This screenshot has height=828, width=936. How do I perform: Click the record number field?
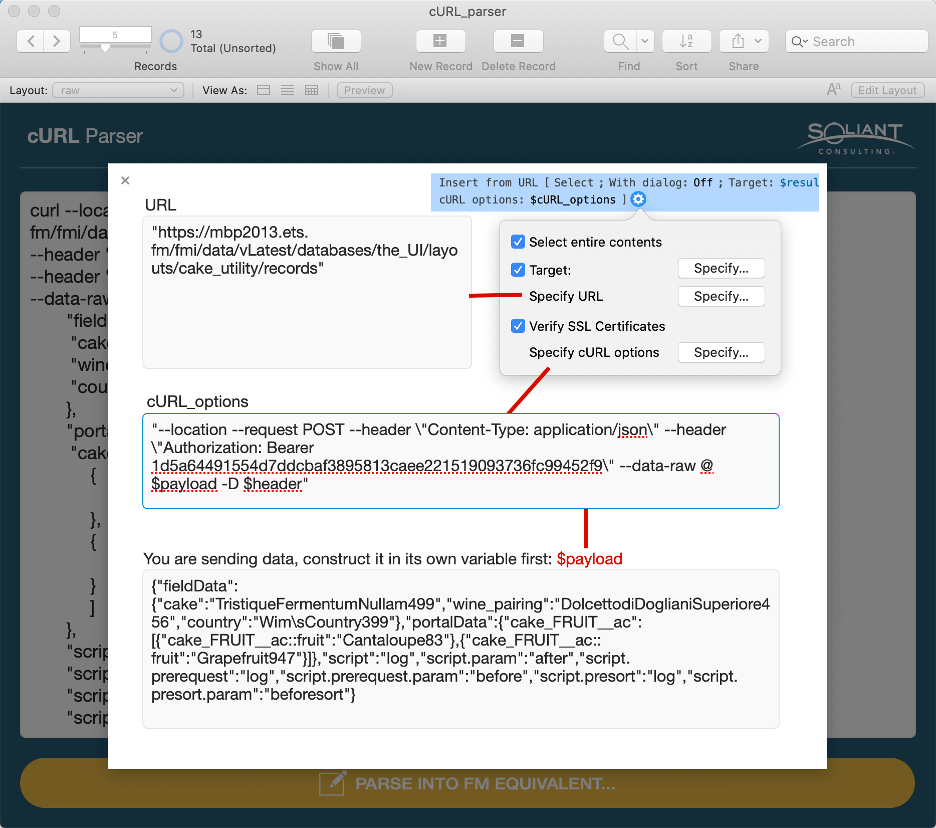coord(115,35)
